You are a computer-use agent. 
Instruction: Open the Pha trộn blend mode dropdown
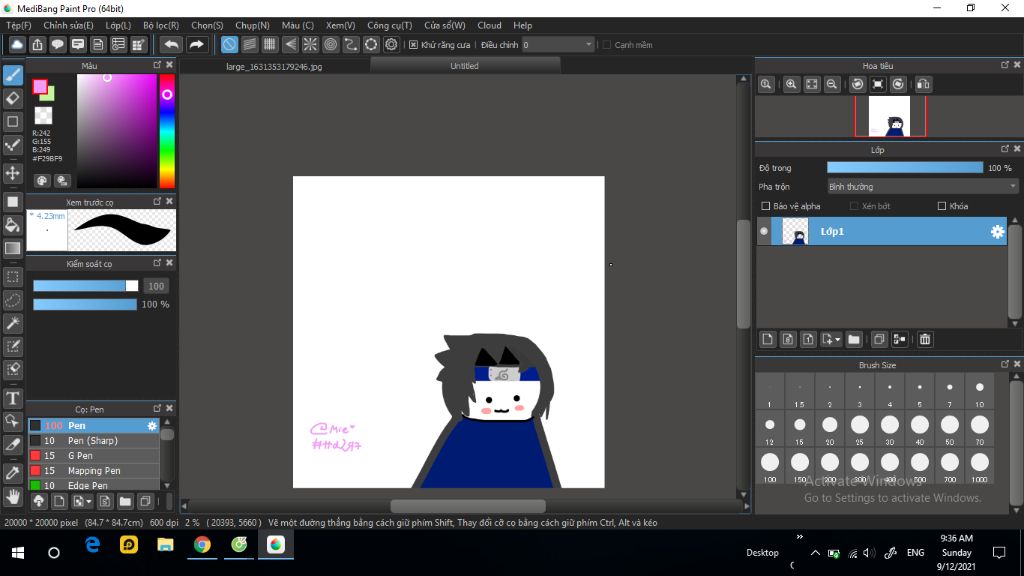coord(922,187)
